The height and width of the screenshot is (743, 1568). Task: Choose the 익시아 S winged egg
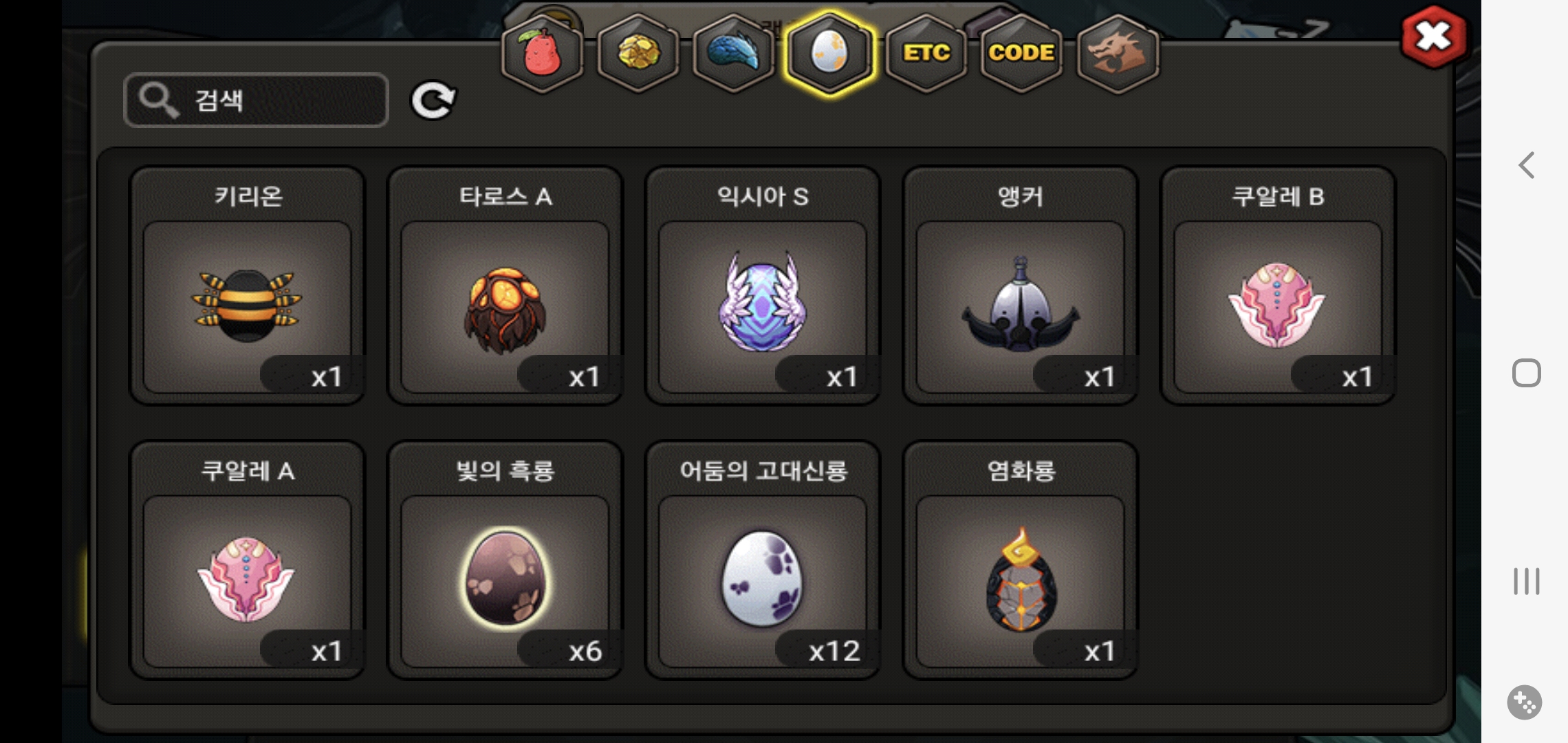[x=763, y=286]
